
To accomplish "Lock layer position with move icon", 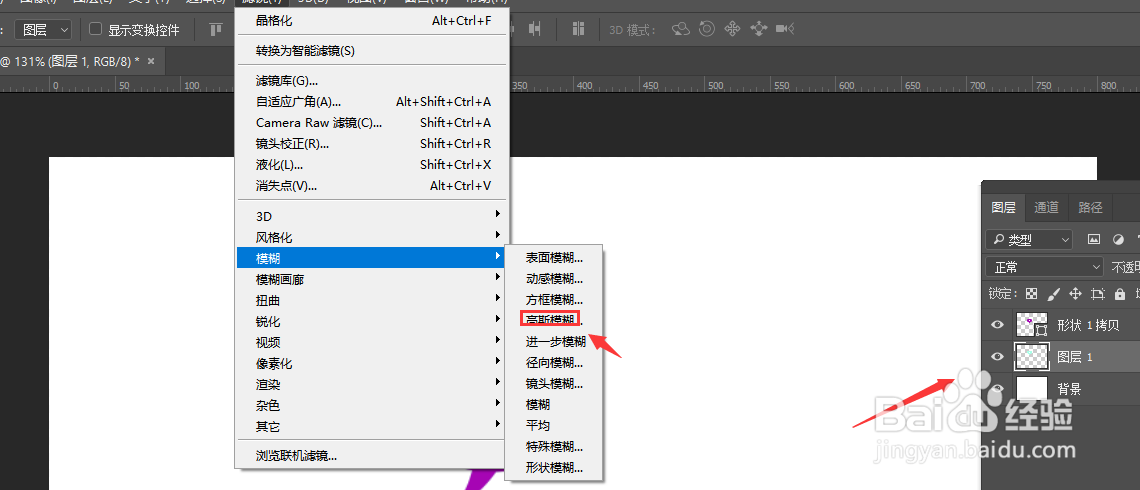I will point(1075,294).
